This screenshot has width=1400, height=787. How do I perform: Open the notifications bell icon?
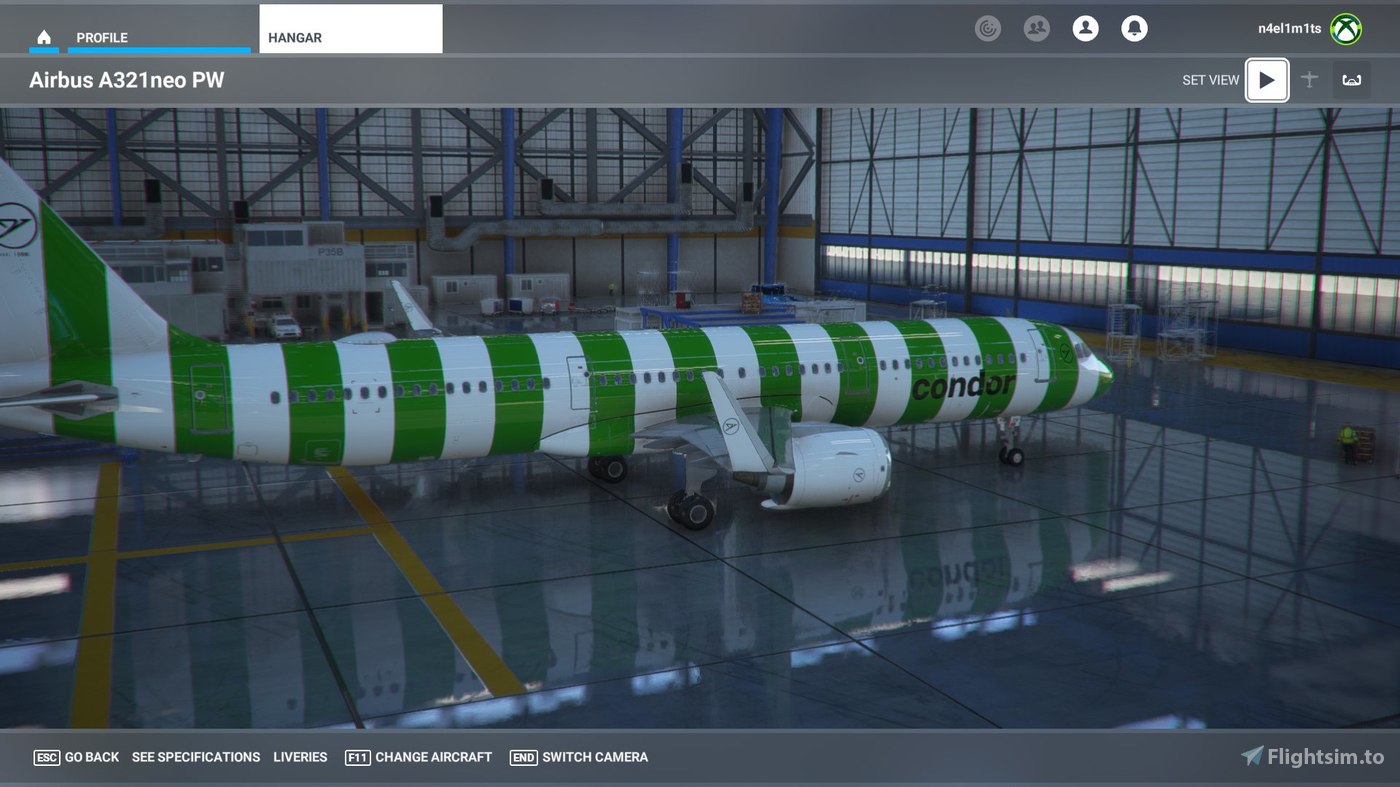pos(1134,28)
